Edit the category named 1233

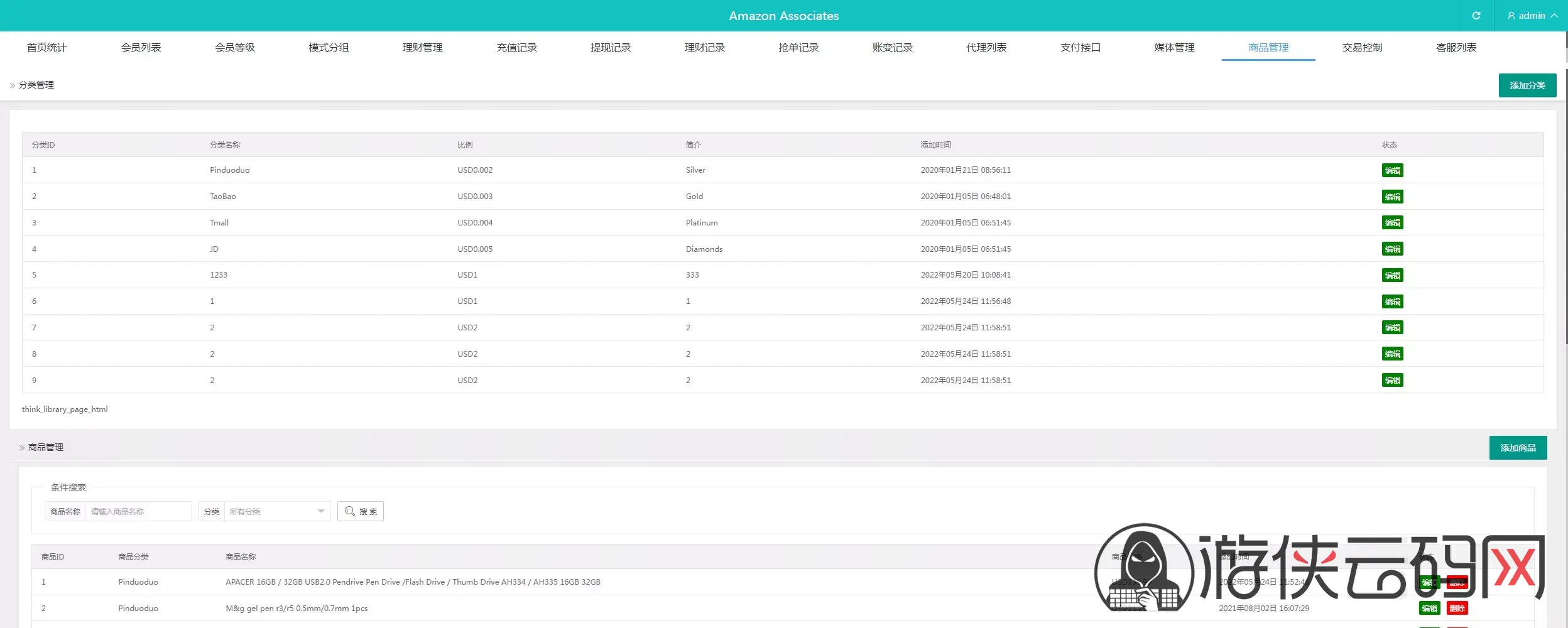pyautogui.click(x=1392, y=275)
